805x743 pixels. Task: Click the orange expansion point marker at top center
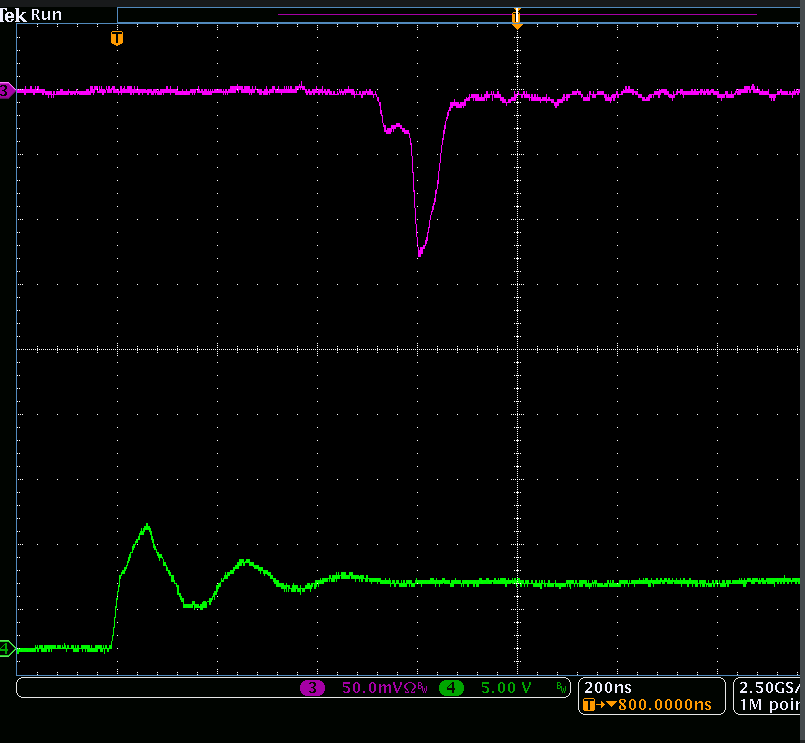tap(517, 17)
